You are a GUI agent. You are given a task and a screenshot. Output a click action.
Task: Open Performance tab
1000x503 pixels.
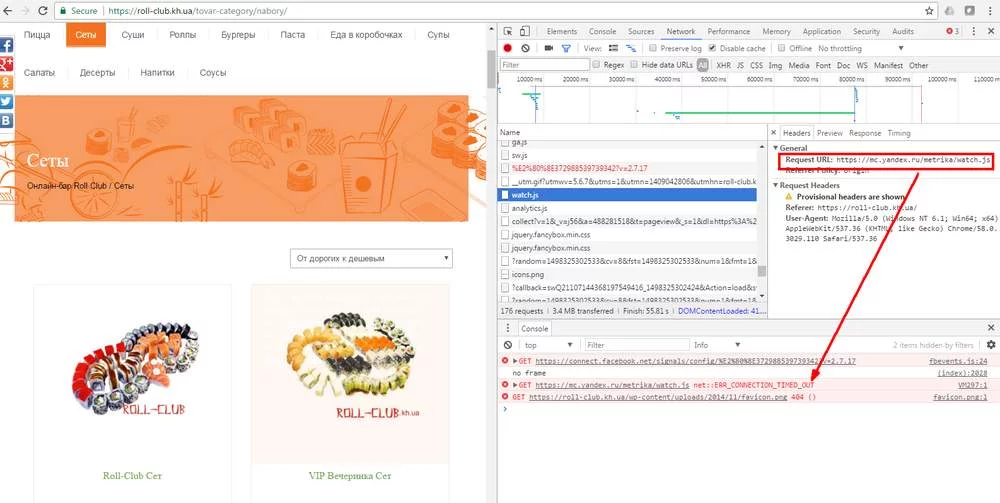pyautogui.click(x=729, y=31)
